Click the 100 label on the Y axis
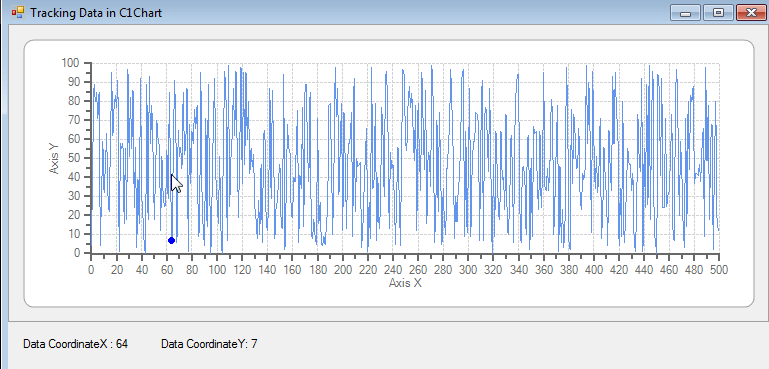This screenshot has width=769, height=369. 70,63
